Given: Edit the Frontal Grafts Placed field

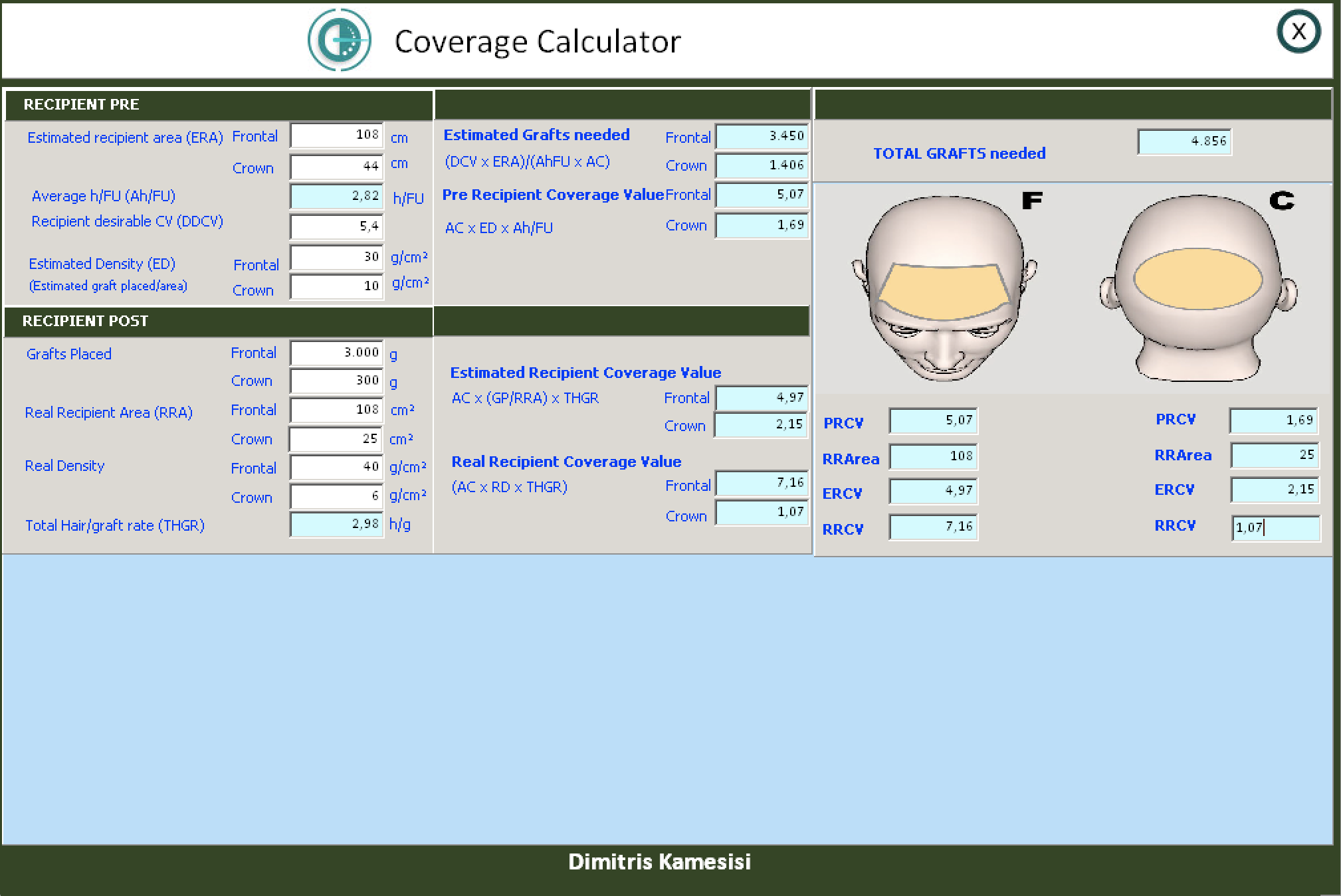Looking at the screenshot, I should tap(337, 353).
